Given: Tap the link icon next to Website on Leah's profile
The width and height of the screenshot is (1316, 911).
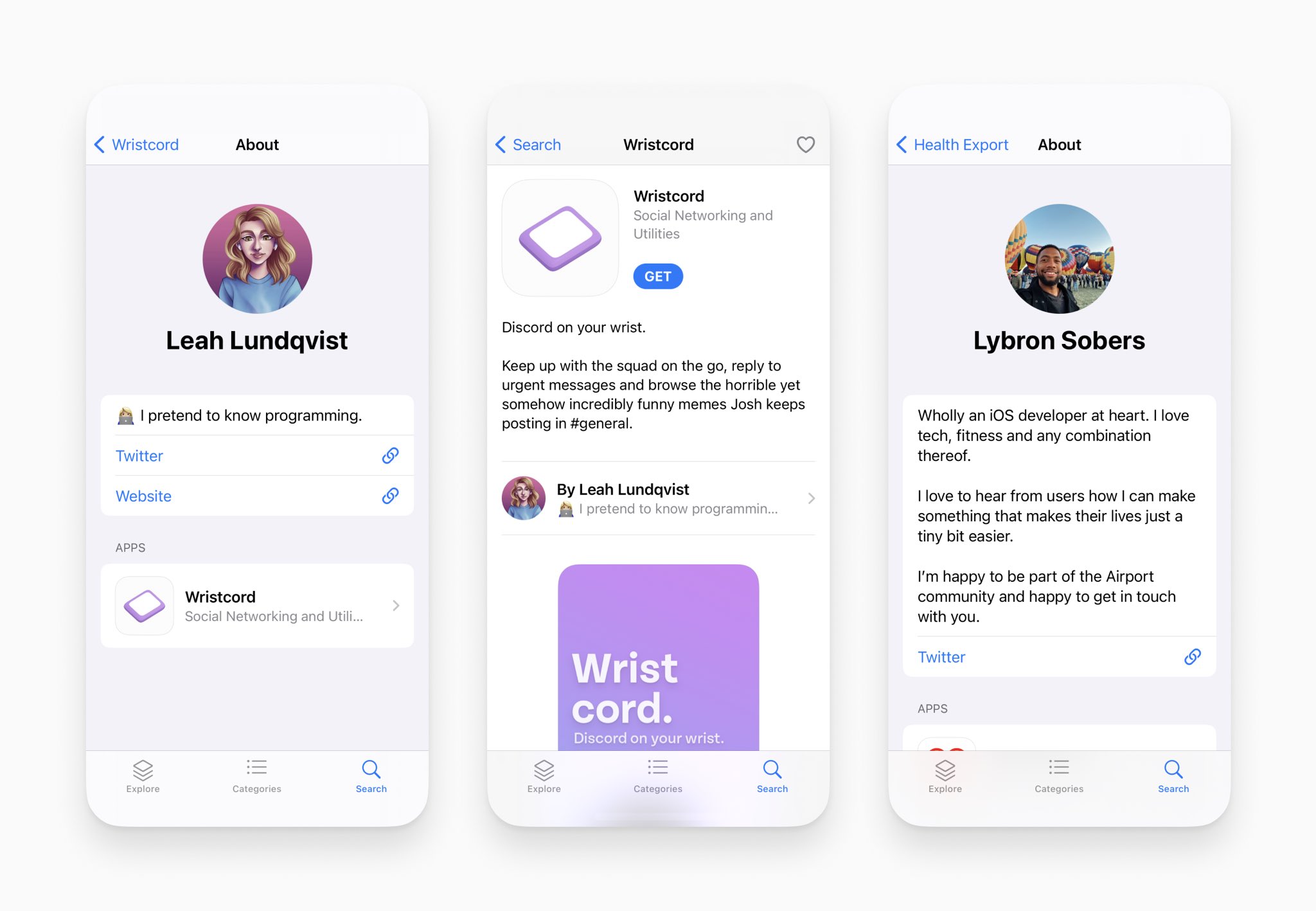Looking at the screenshot, I should 390,495.
